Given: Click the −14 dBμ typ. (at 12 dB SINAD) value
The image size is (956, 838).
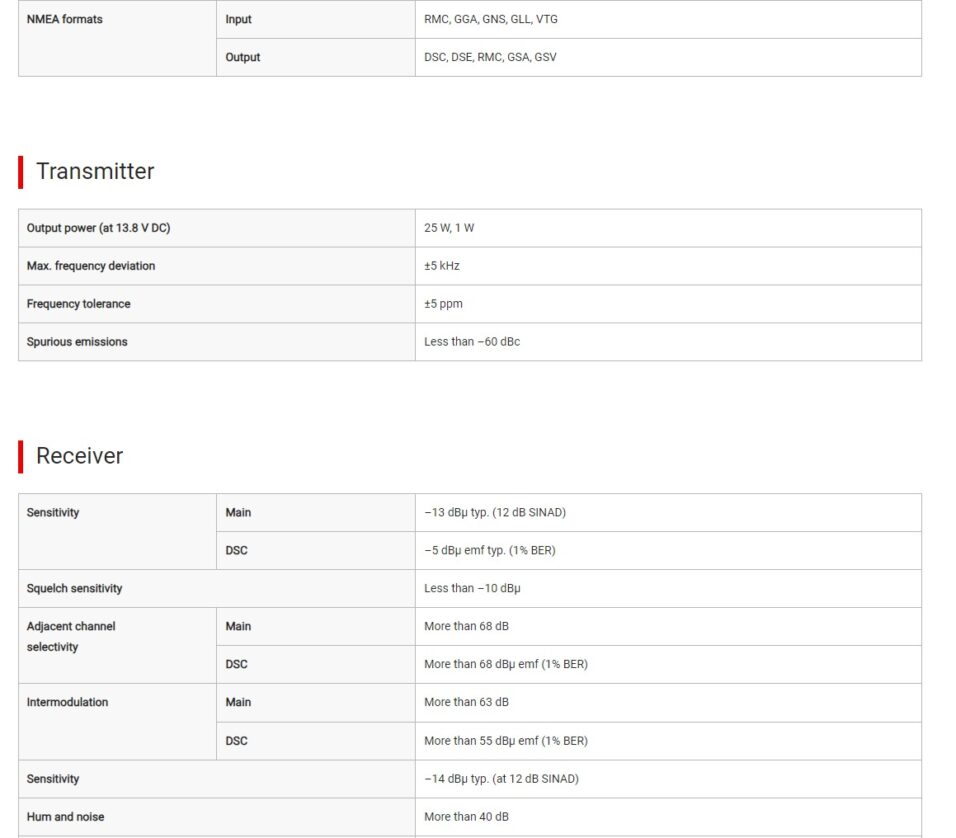Looking at the screenshot, I should point(501,779).
